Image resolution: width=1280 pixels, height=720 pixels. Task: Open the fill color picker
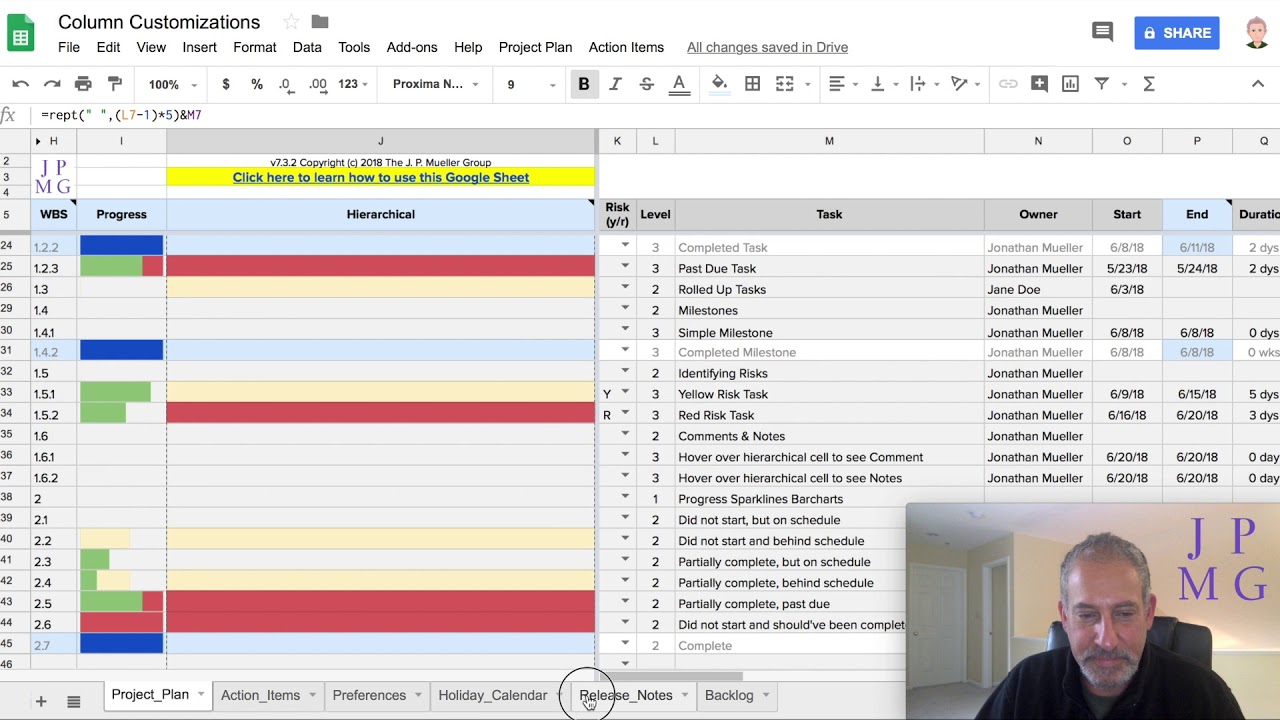(719, 84)
